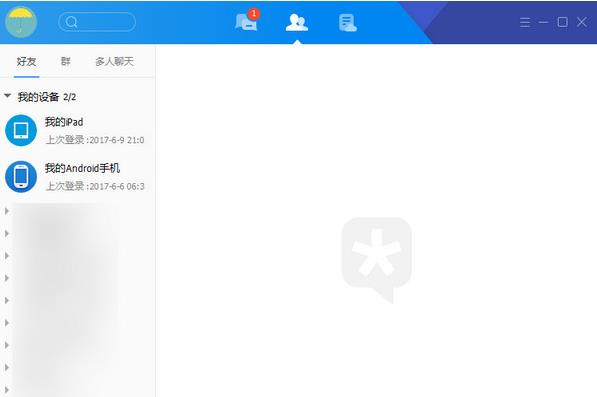The width and height of the screenshot is (597, 397).
Task: Click the umbrella profile avatar
Action: [x=21, y=22]
